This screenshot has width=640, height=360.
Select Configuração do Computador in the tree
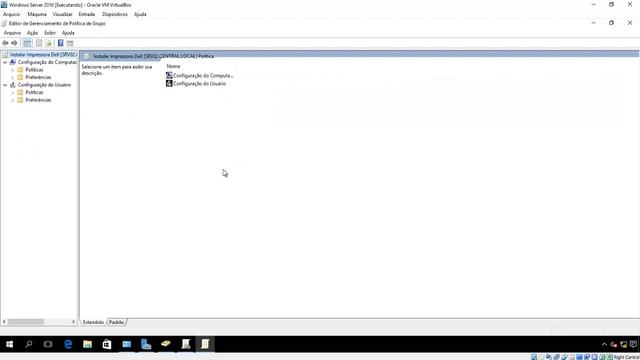(x=47, y=62)
